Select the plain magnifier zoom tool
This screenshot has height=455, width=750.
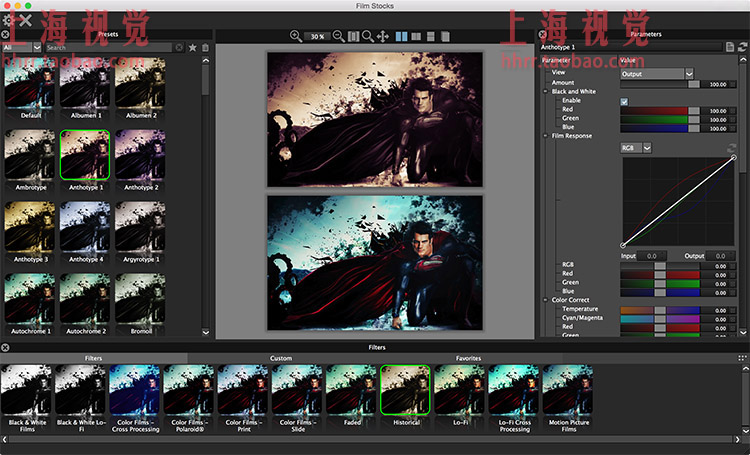[368, 36]
